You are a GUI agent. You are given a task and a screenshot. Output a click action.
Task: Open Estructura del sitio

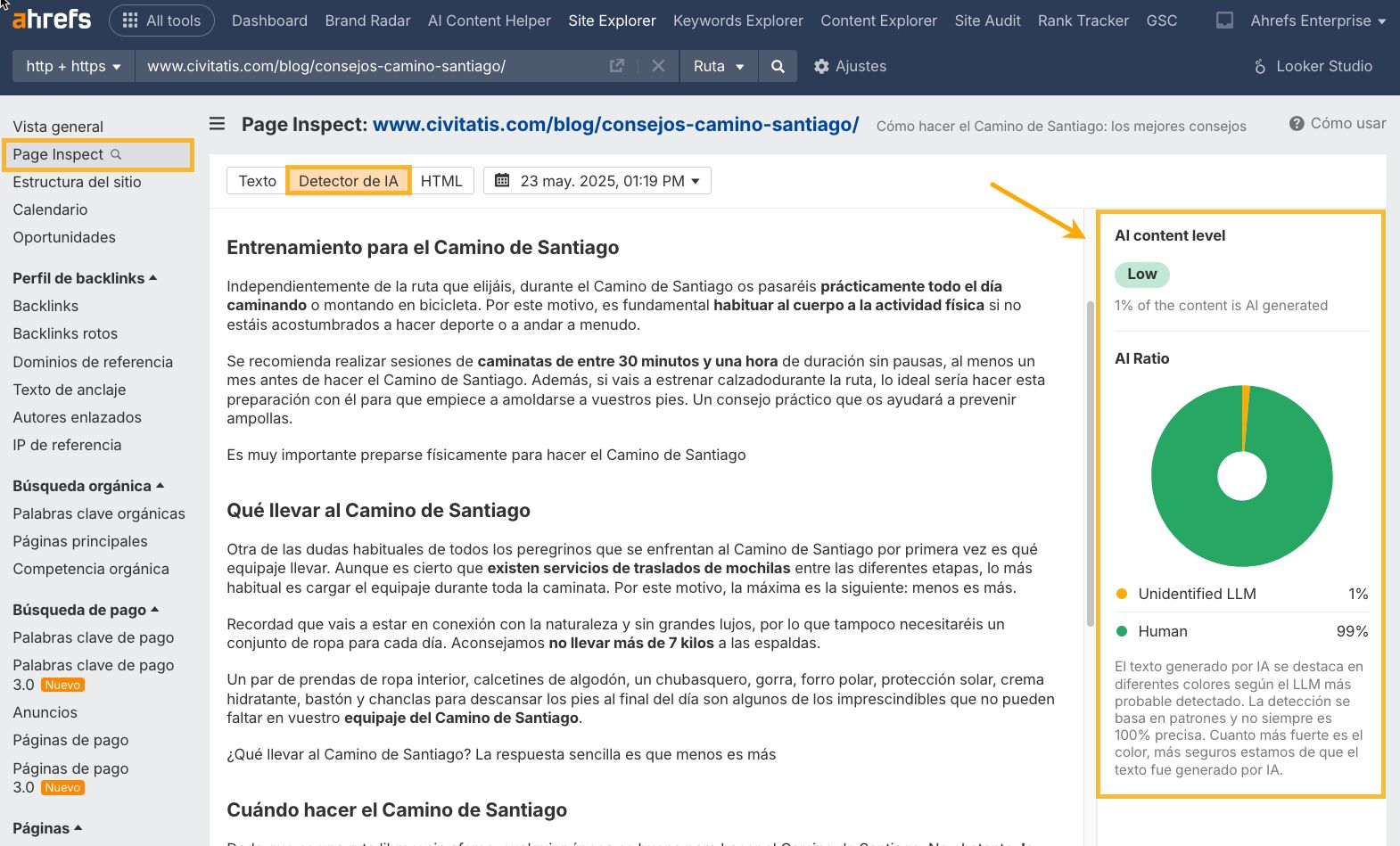click(x=77, y=182)
